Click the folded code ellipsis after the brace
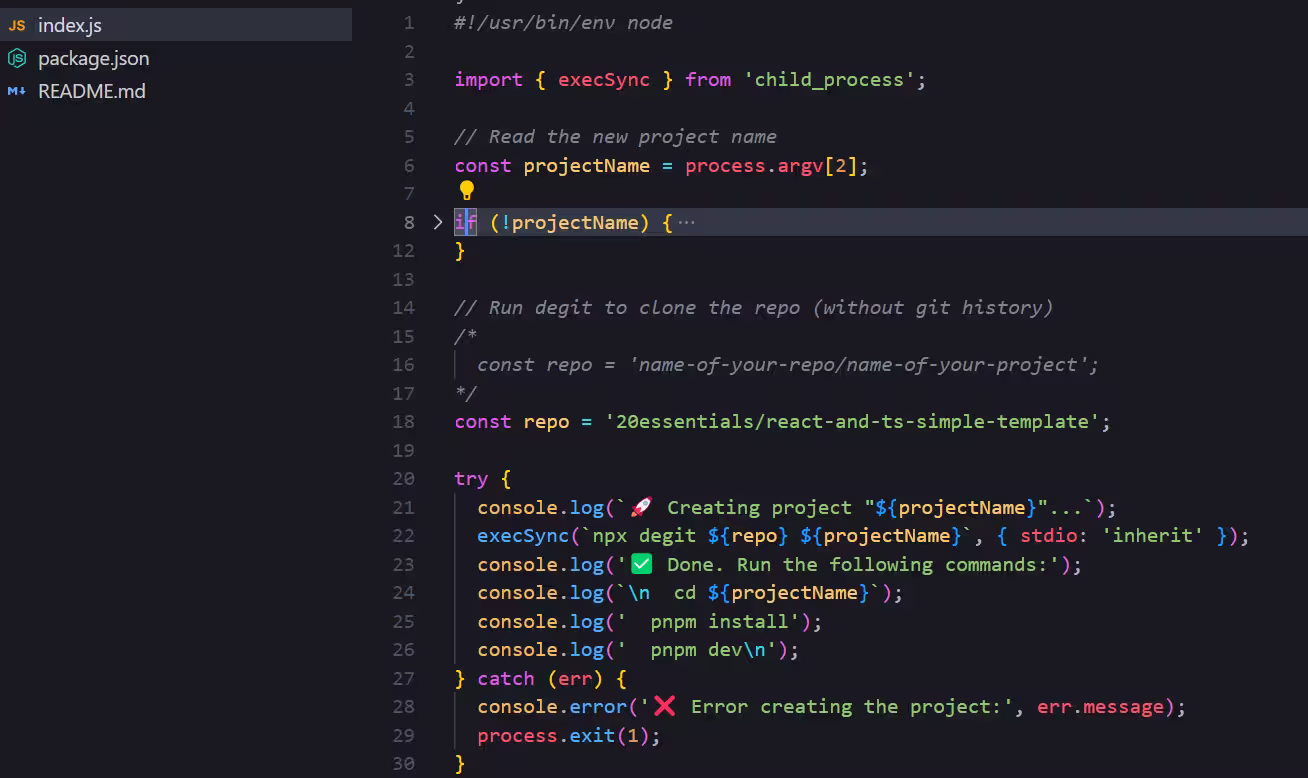 pyautogui.click(x=686, y=222)
